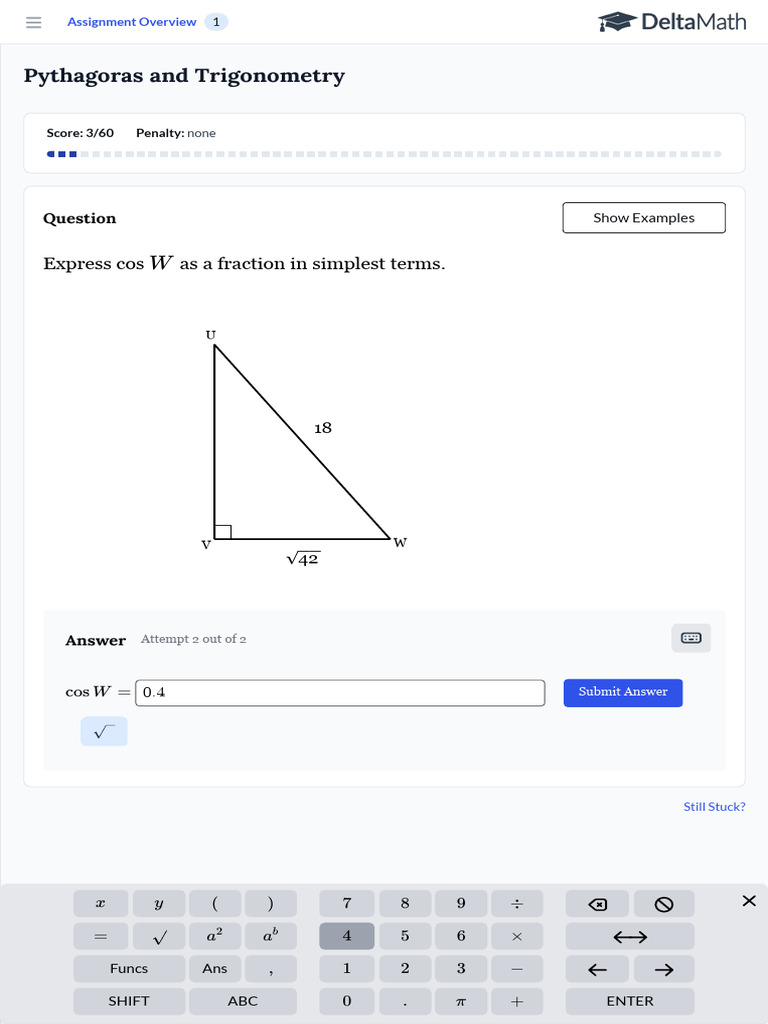Submit Answer for cos W
Viewport: 768px width, 1024px height.
[x=622, y=692]
